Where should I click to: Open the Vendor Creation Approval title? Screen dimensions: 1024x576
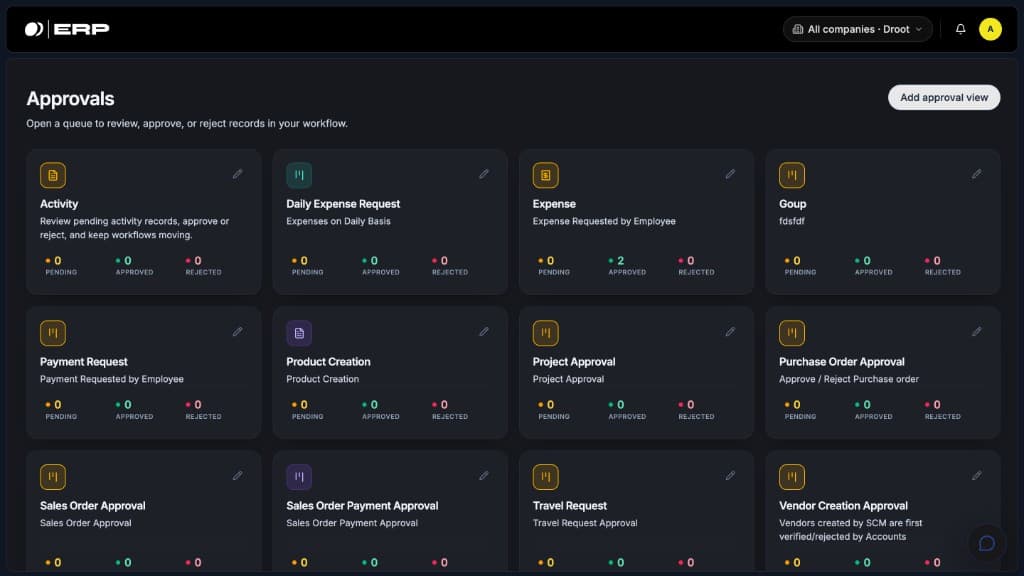coord(843,505)
